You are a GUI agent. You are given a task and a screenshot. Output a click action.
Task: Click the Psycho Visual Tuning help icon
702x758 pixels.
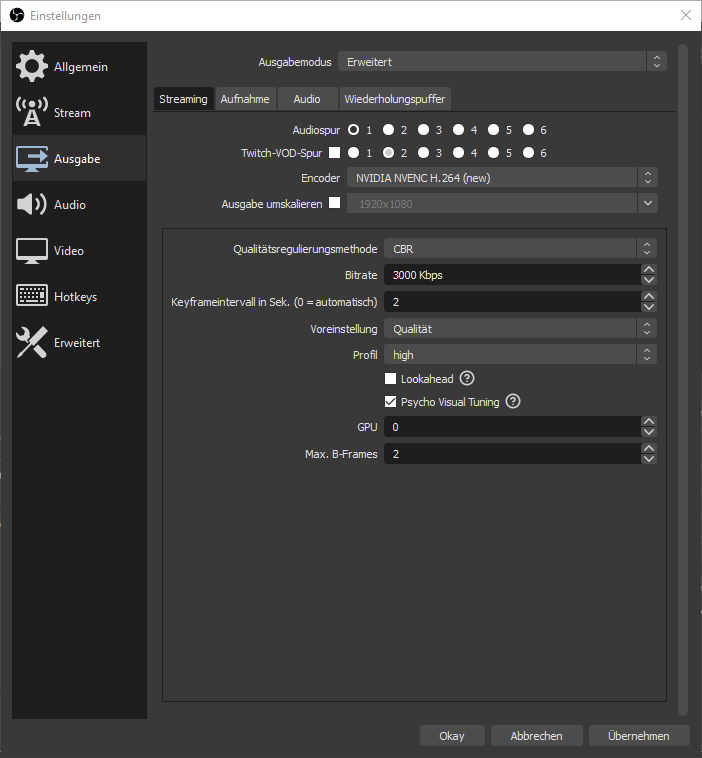pos(513,402)
